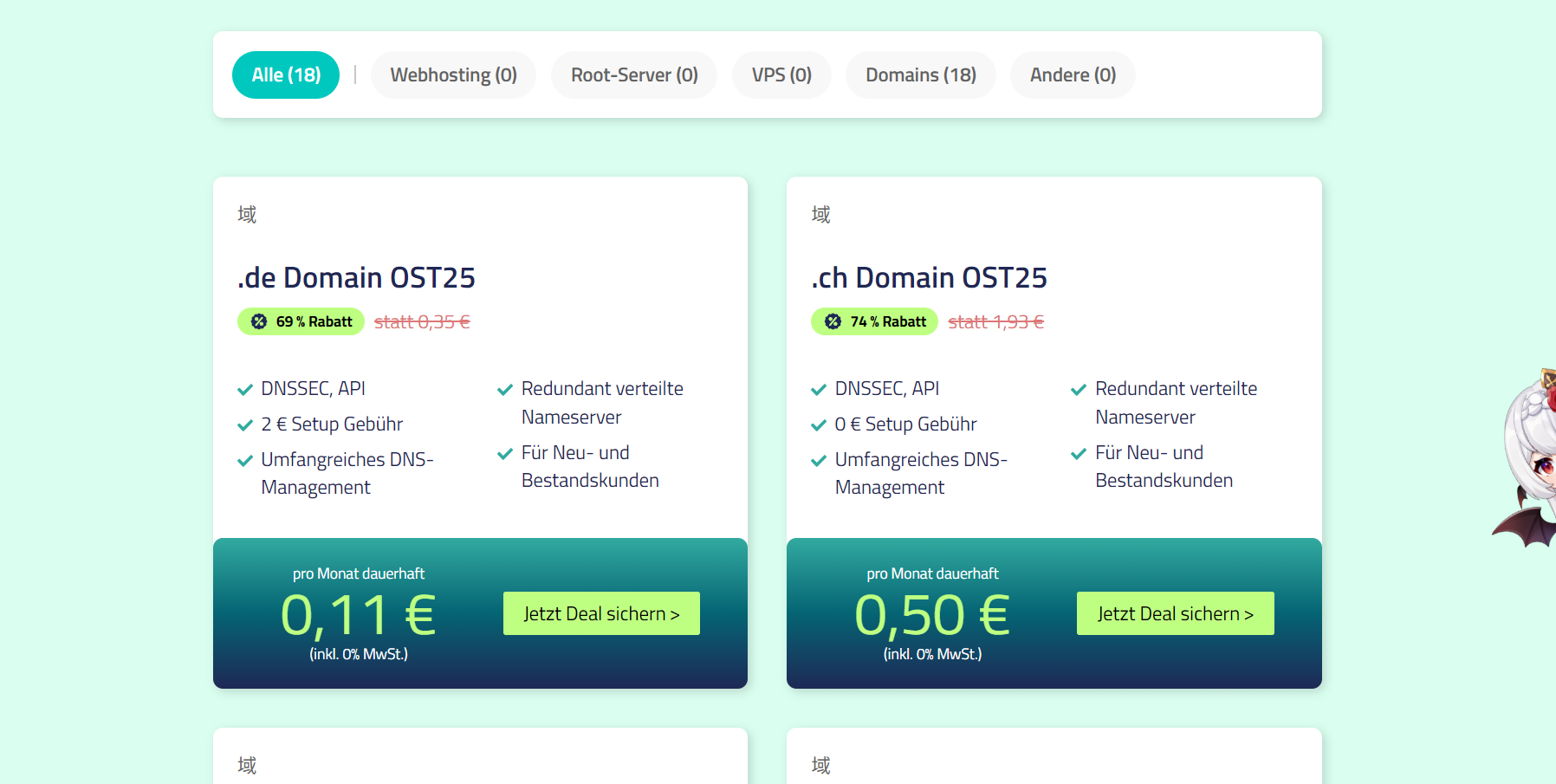Click the 0 € Setup Gebühr feature
This screenshot has width=1556, height=784.
click(905, 424)
